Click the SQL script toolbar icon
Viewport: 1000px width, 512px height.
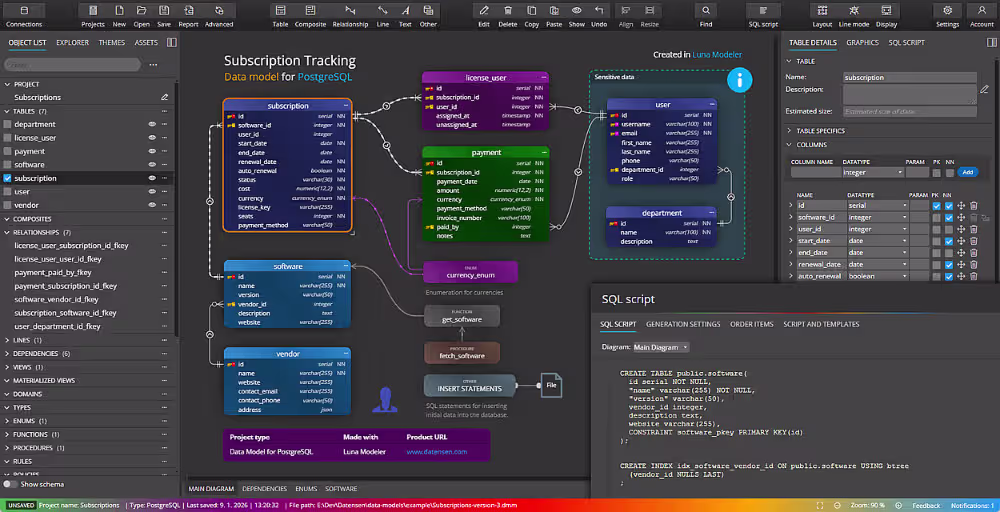pos(763,16)
